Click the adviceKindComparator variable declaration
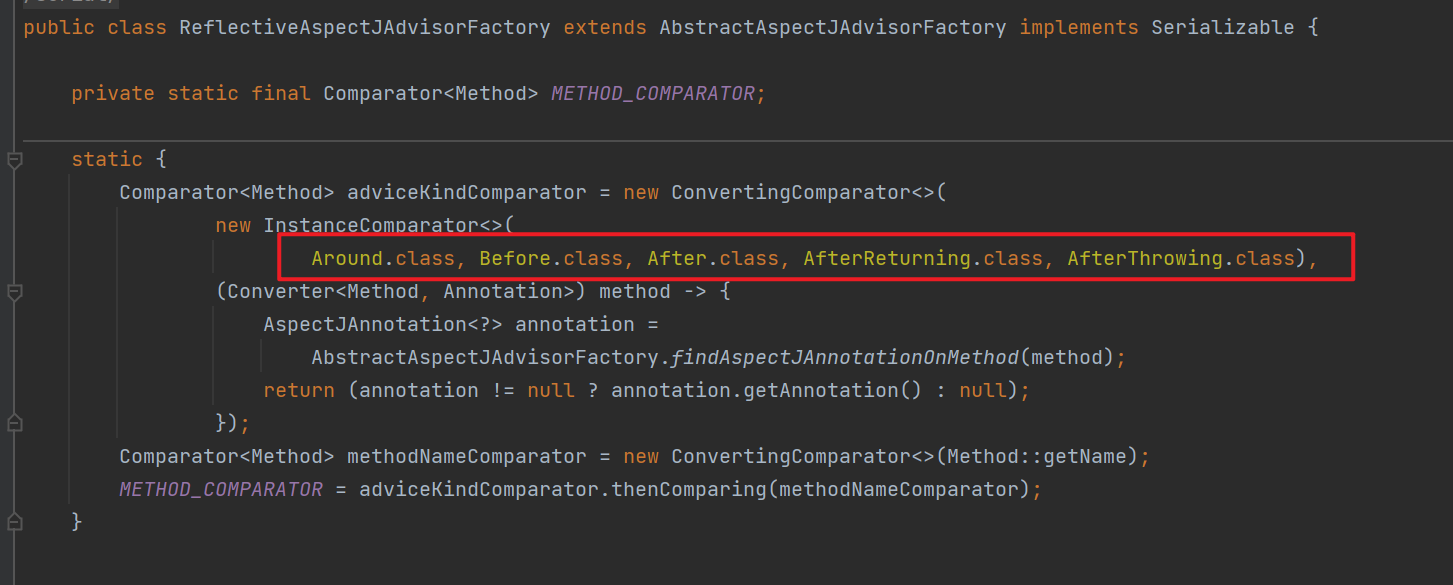The height and width of the screenshot is (585, 1453). (x=466, y=192)
